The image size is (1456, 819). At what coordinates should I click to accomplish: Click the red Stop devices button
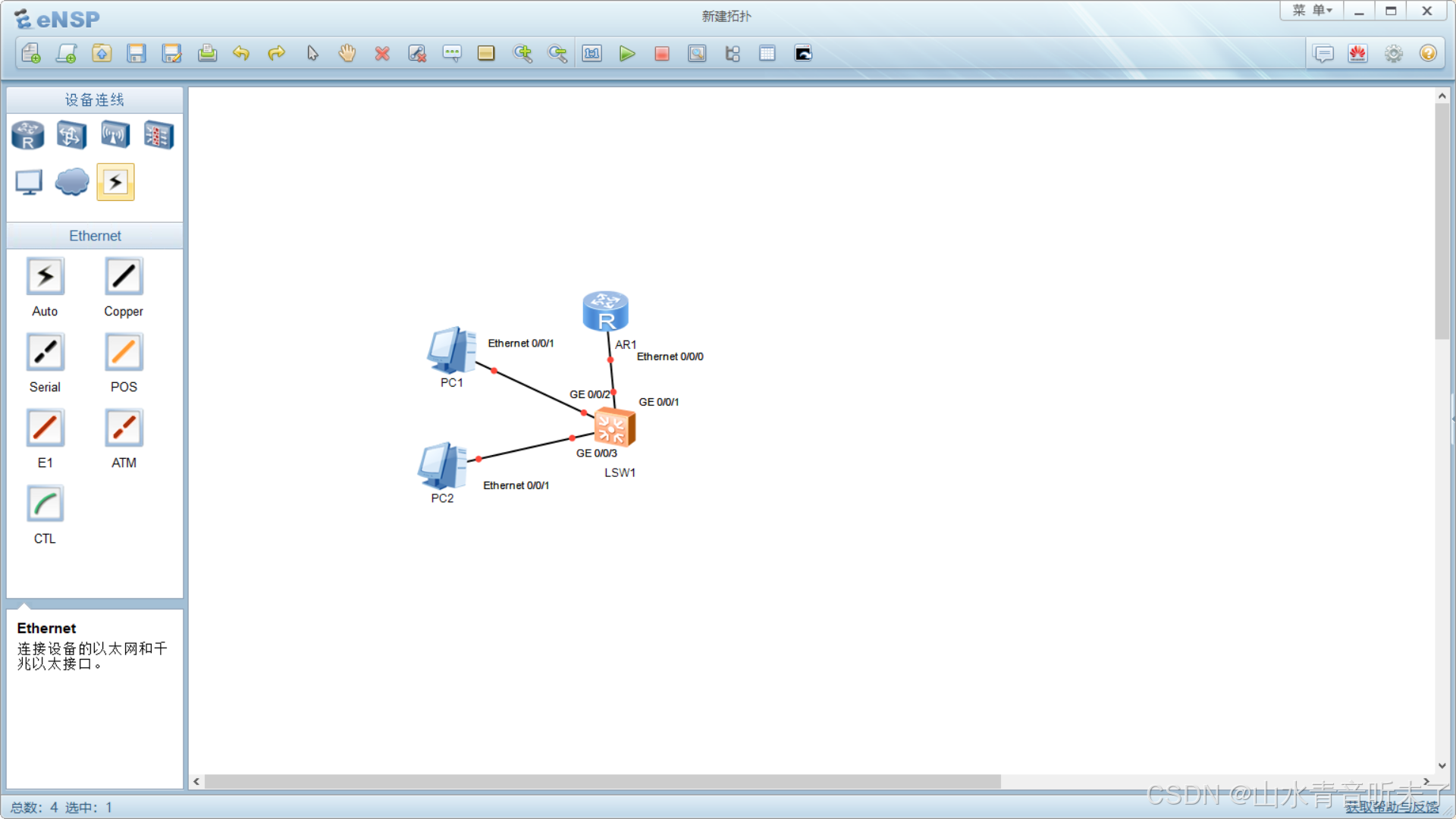tap(662, 54)
